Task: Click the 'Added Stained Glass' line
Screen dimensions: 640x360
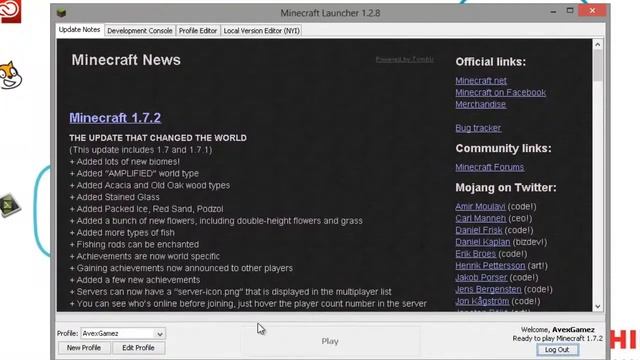Action: click(114, 197)
